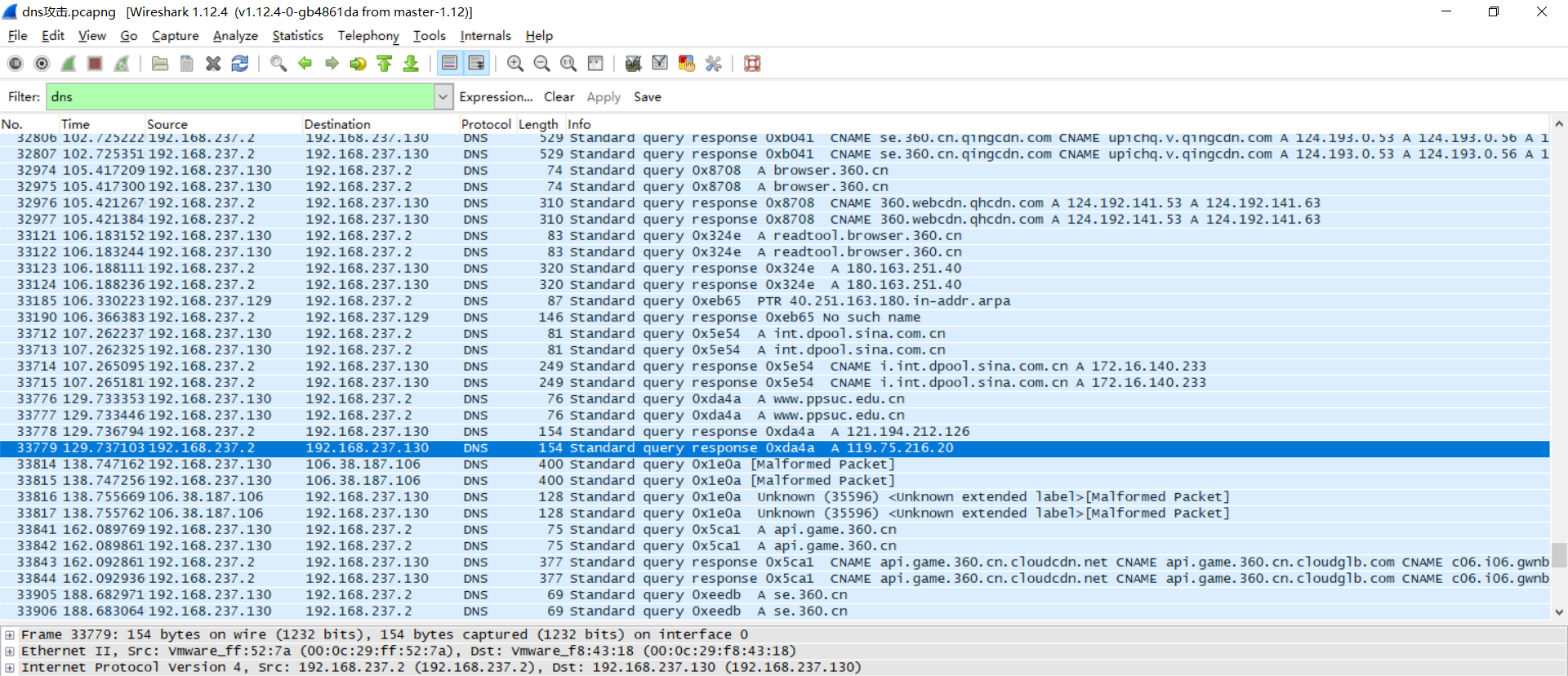Sort packets by the No. column
1568x676 pixels.
pos(29,124)
